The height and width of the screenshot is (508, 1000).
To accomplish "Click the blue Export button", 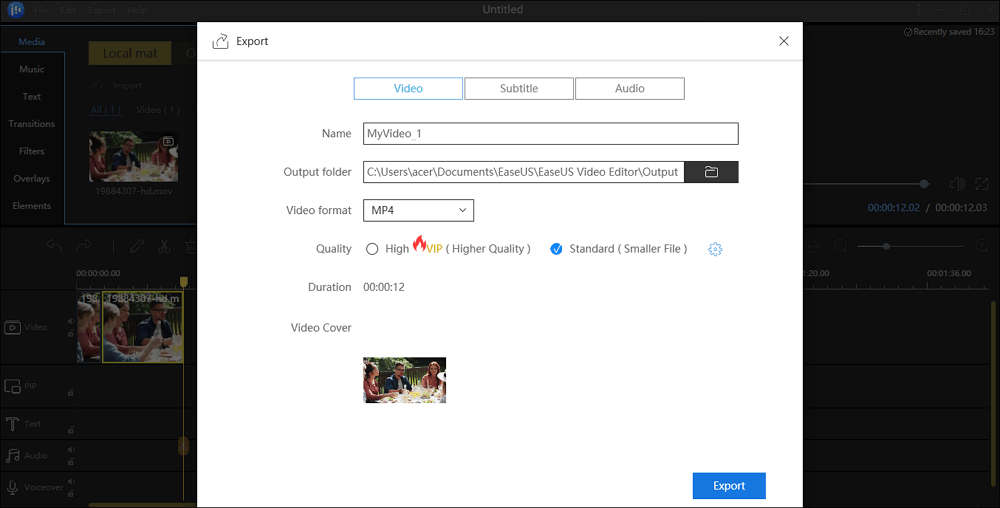I will click(729, 486).
